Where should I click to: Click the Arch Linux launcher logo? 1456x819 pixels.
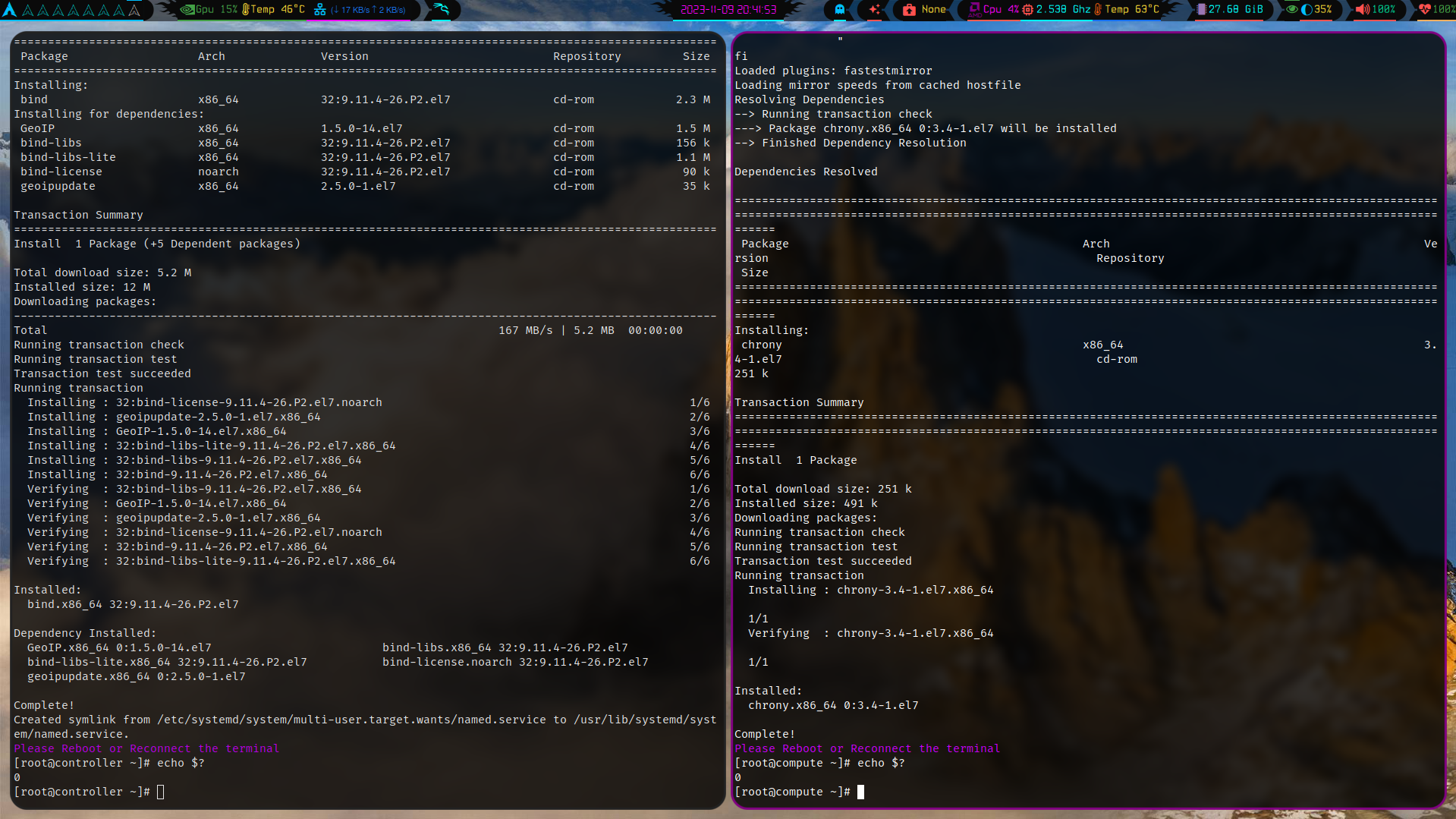click(9, 10)
